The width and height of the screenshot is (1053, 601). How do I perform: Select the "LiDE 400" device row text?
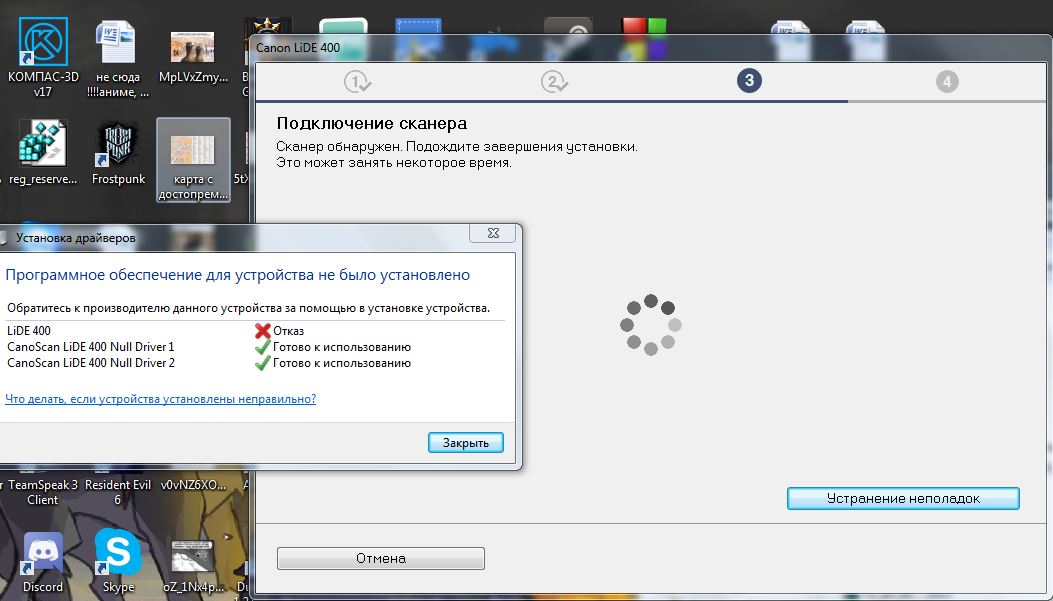29,330
